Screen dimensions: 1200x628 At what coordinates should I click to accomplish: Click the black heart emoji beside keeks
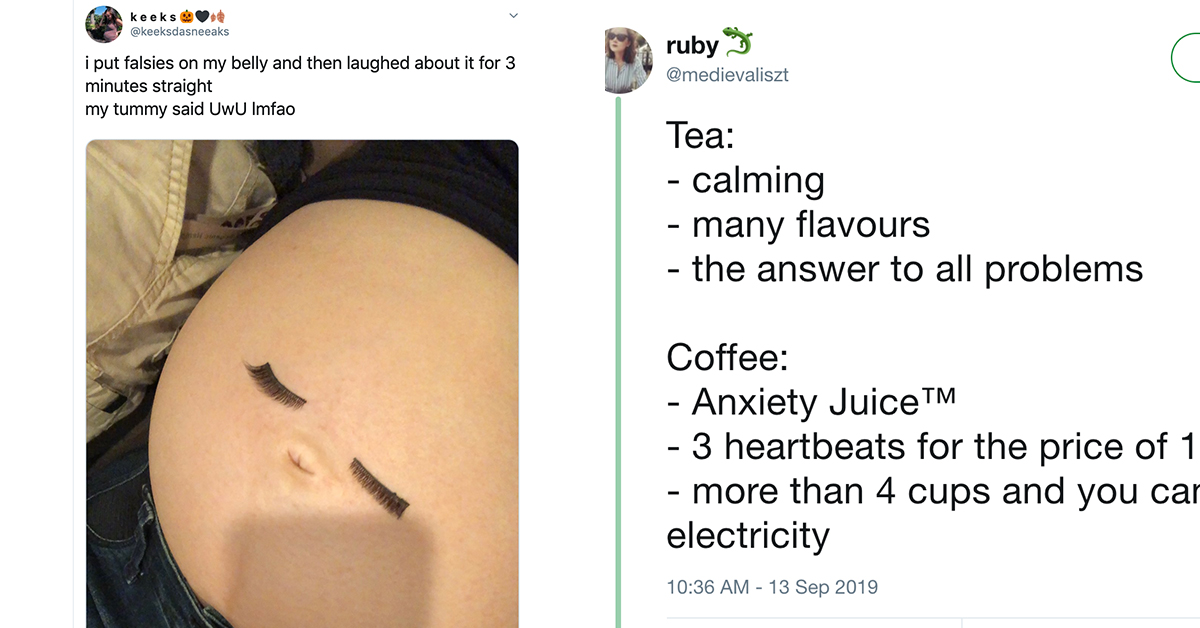200,17
